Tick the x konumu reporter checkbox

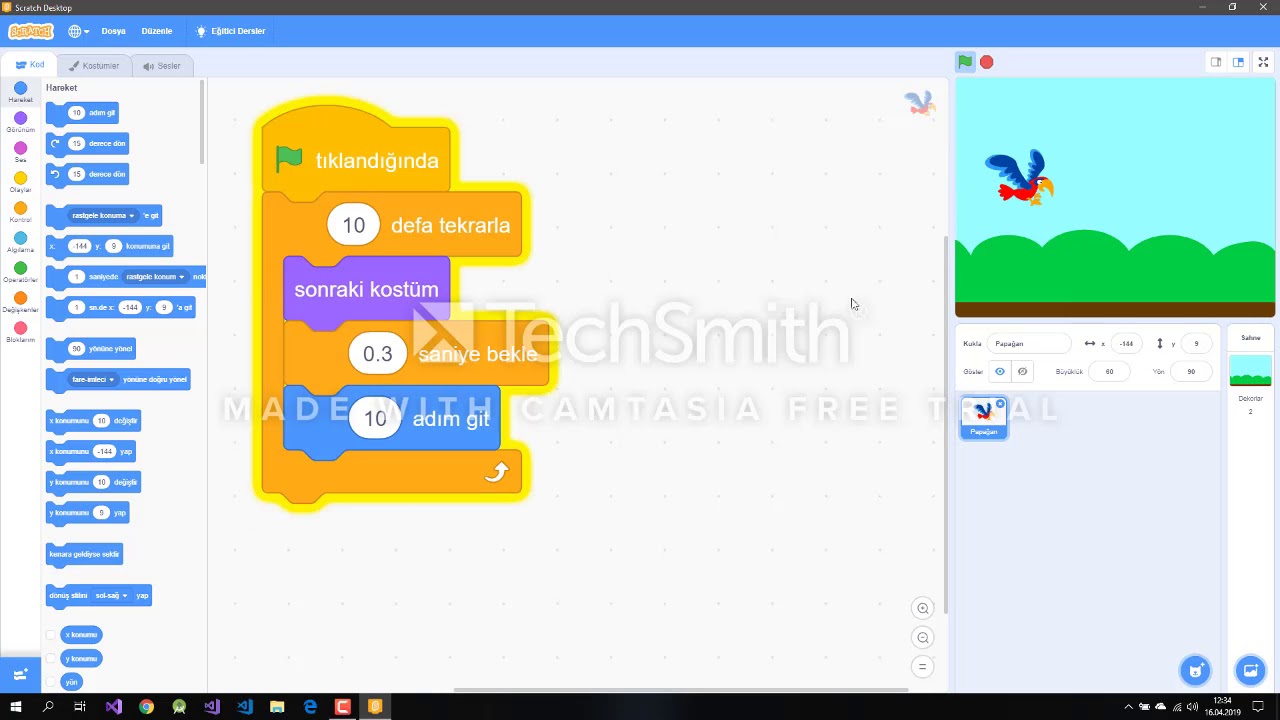(51, 635)
